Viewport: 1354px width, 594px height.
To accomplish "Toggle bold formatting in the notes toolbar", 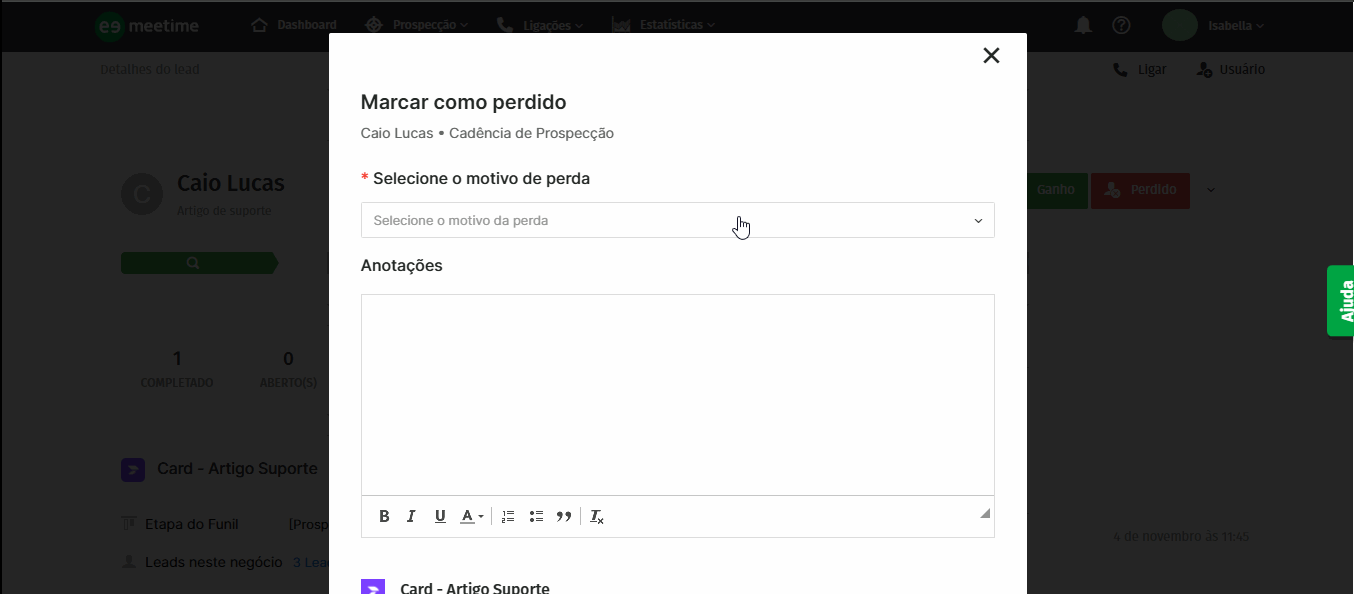I will (384, 515).
